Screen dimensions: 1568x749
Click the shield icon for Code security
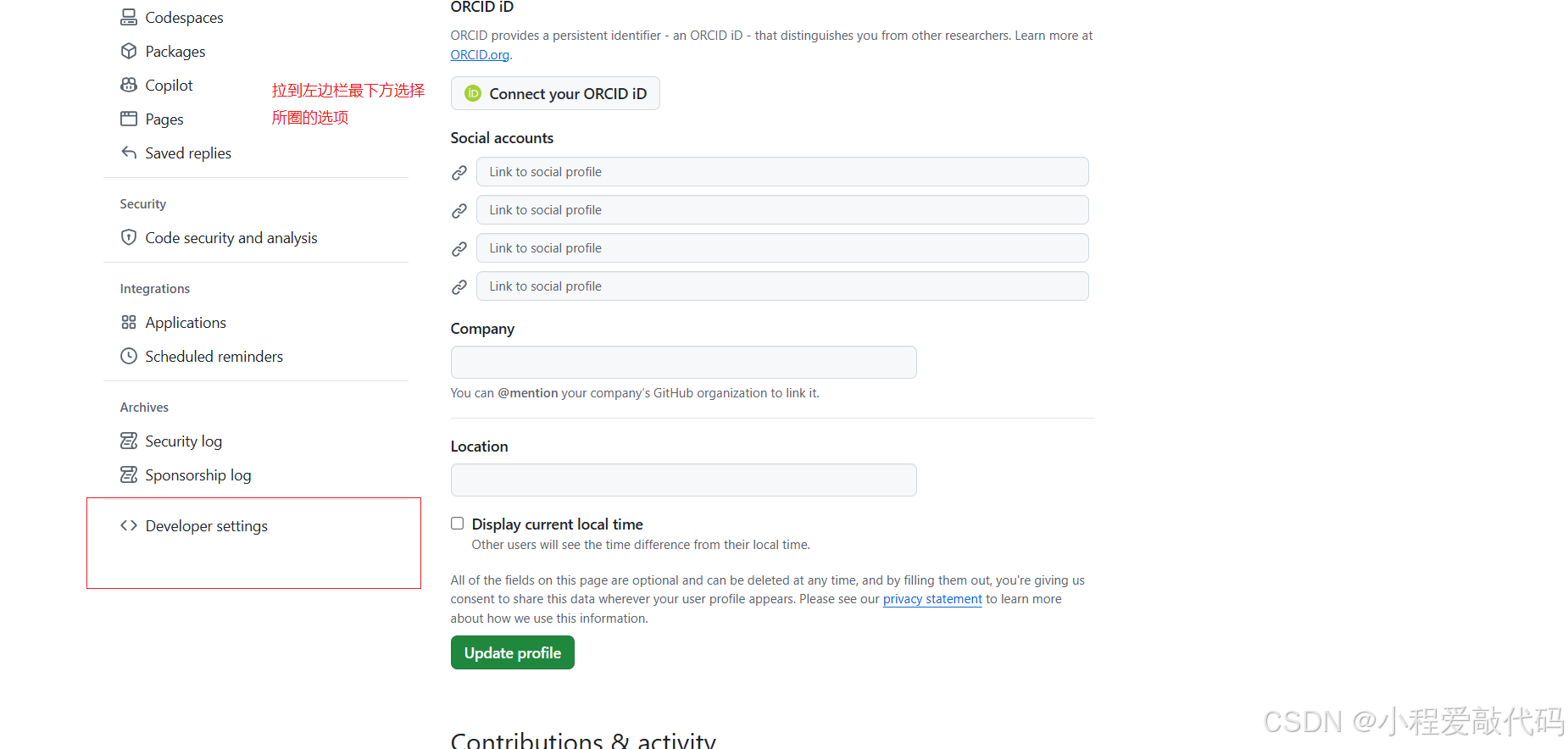tap(129, 237)
